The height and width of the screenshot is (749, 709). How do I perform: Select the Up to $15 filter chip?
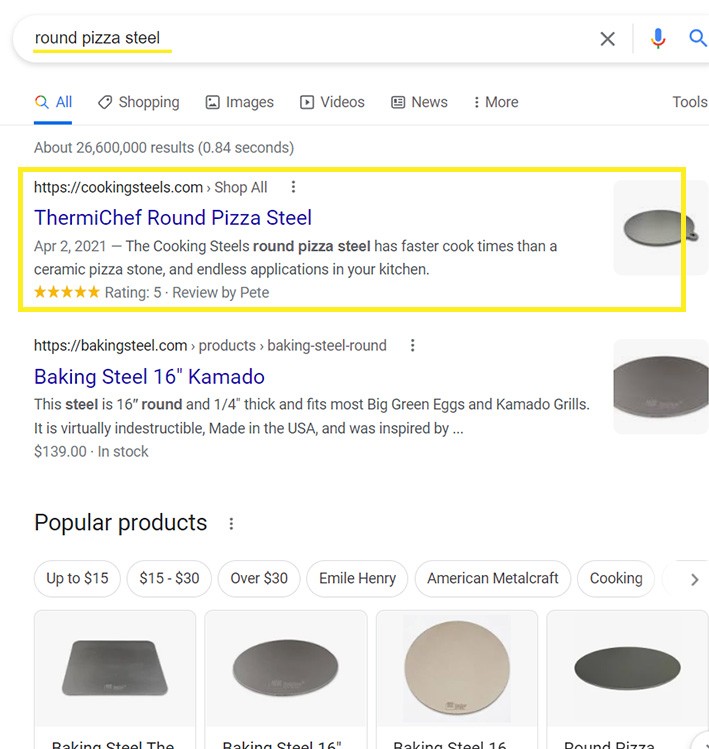pyautogui.click(x=77, y=578)
